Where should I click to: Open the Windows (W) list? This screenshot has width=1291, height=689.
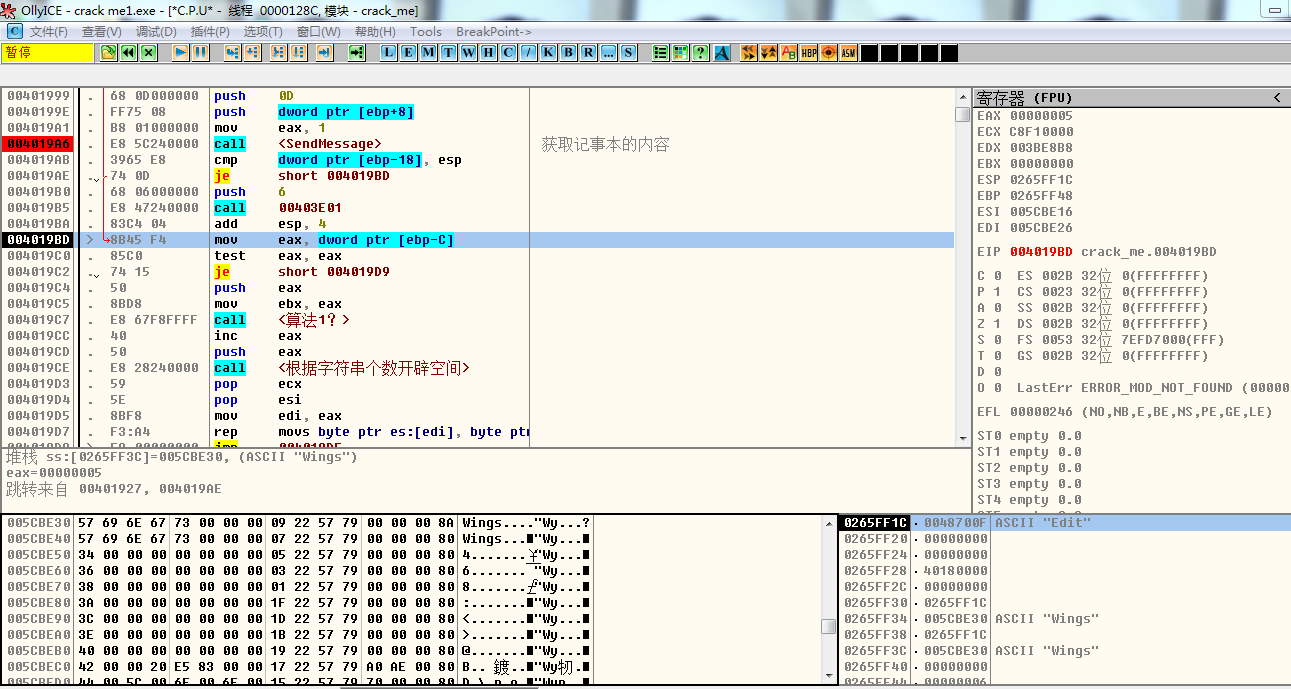[x=469, y=52]
